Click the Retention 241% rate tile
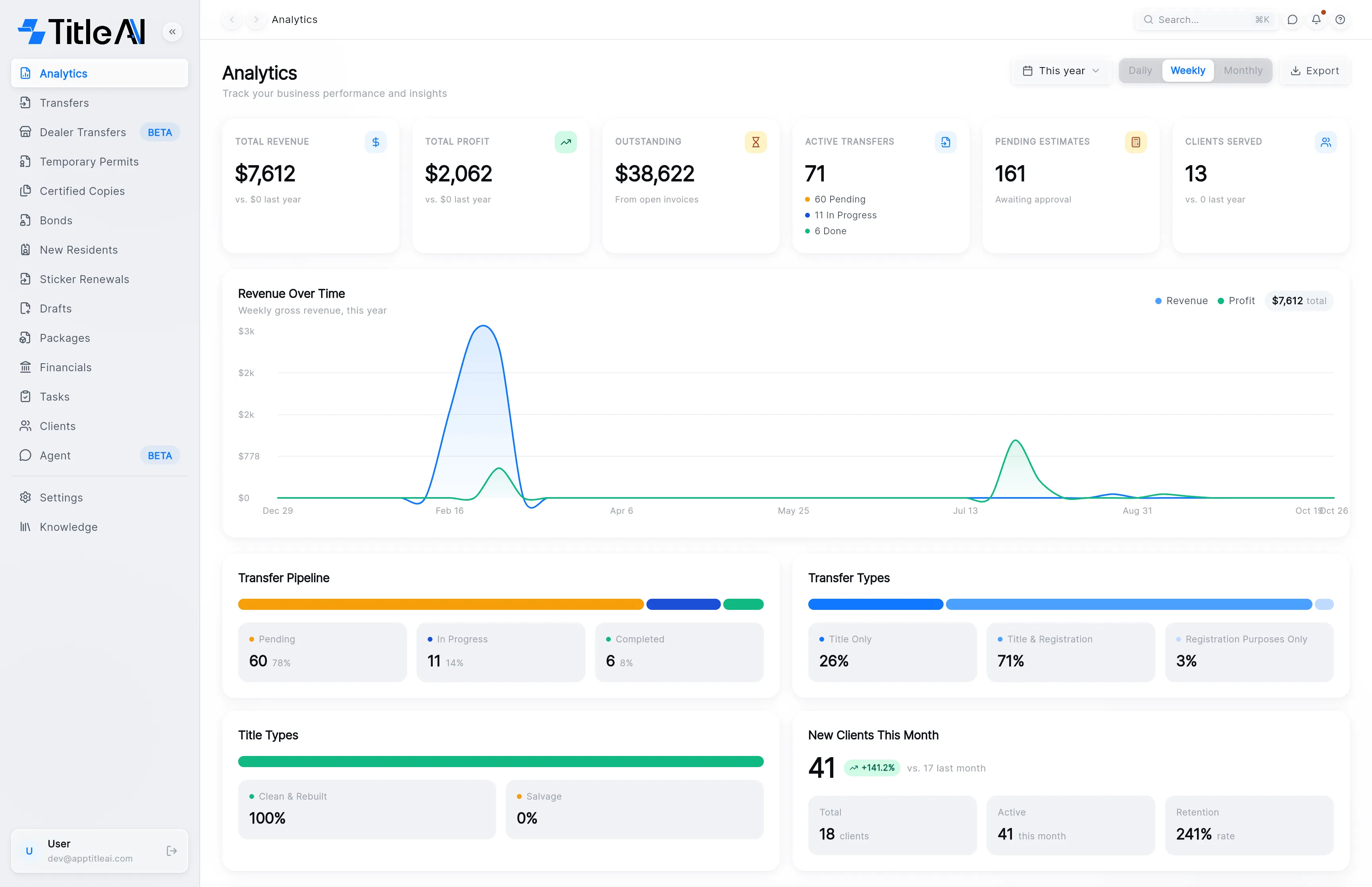 click(1249, 825)
